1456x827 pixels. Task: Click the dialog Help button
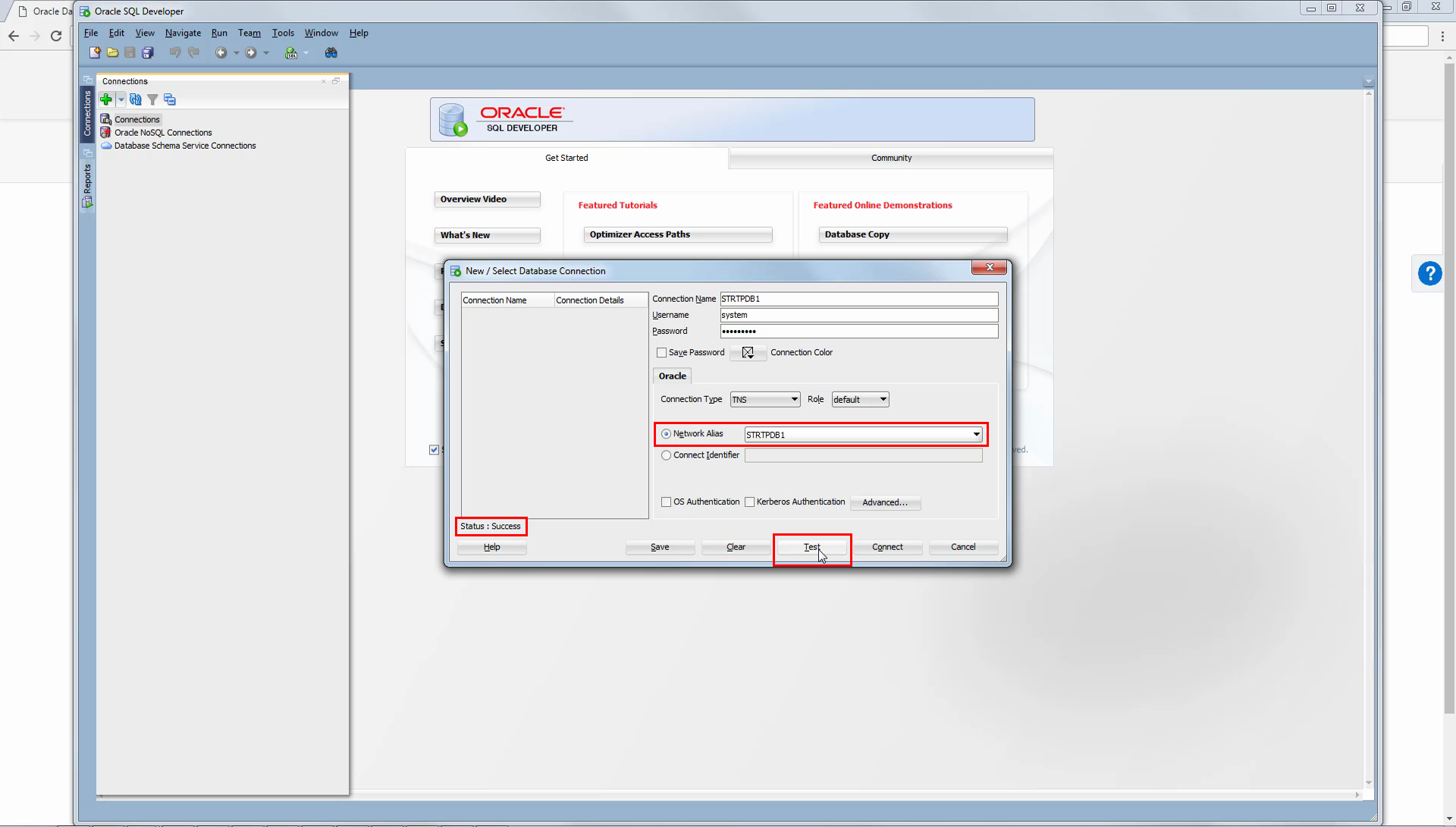pyautogui.click(x=491, y=547)
